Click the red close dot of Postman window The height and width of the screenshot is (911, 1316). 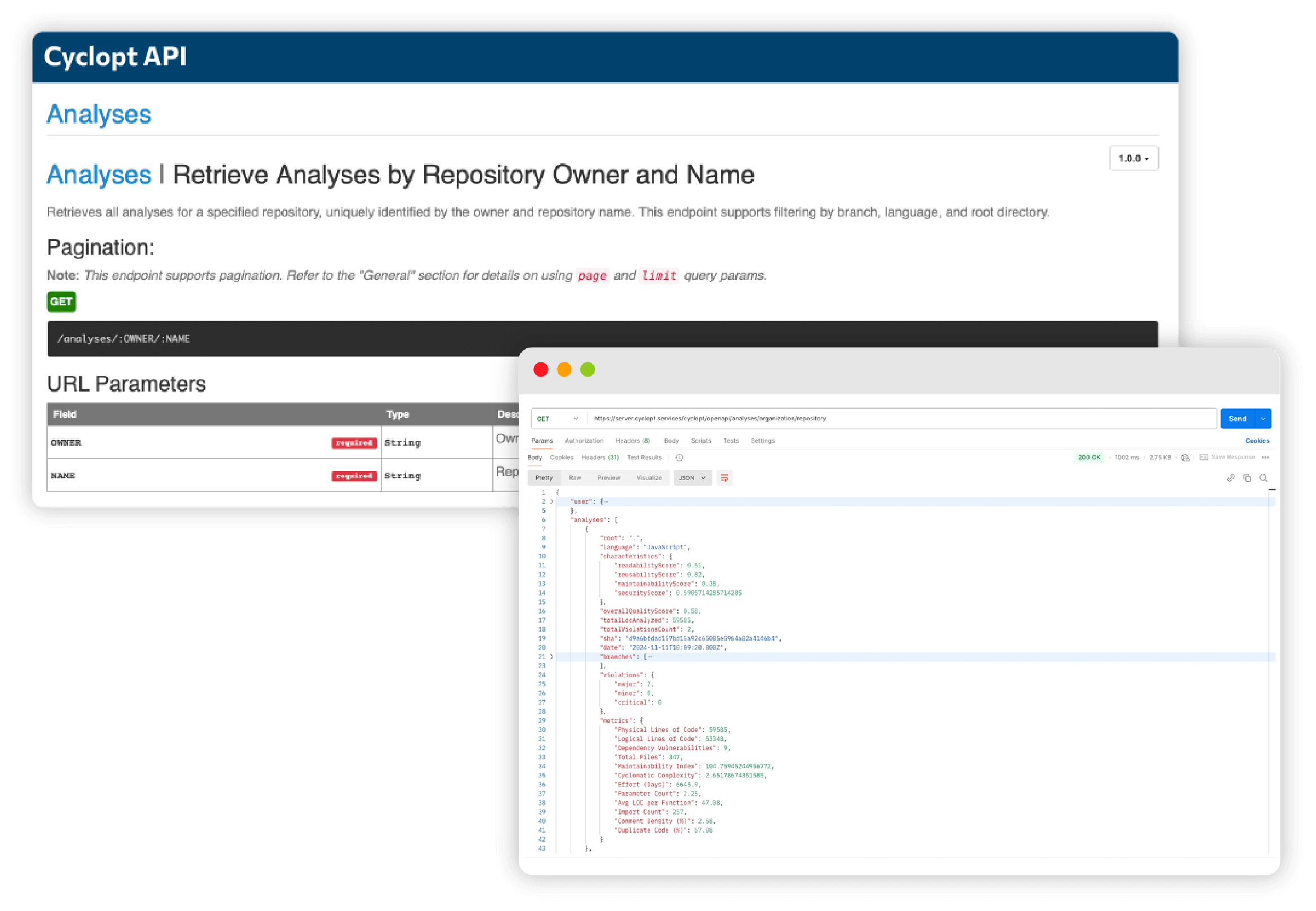[x=540, y=370]
